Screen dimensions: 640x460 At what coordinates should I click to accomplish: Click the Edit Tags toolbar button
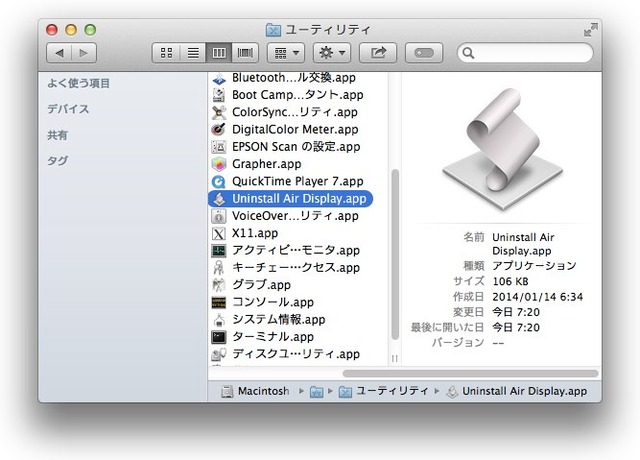pos(424,53)
